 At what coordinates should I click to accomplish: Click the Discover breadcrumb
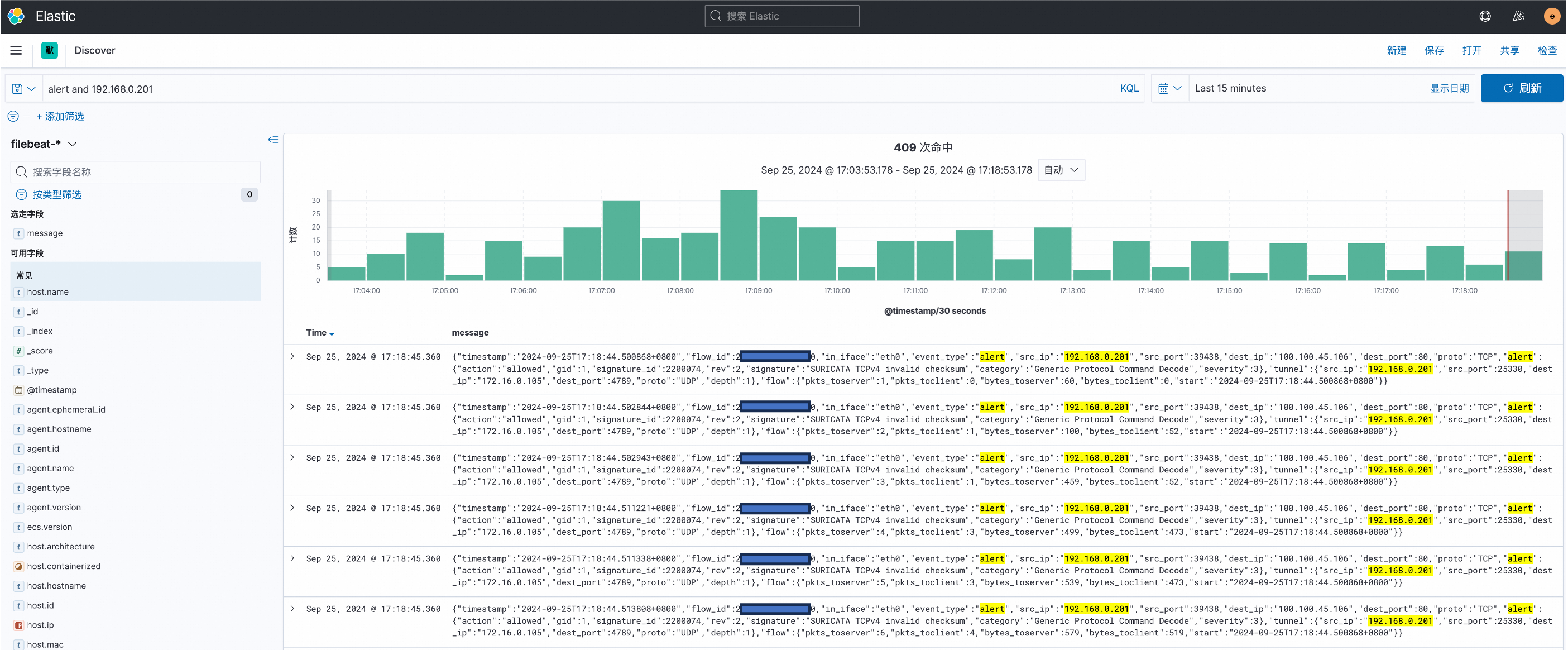pos(95,51)
